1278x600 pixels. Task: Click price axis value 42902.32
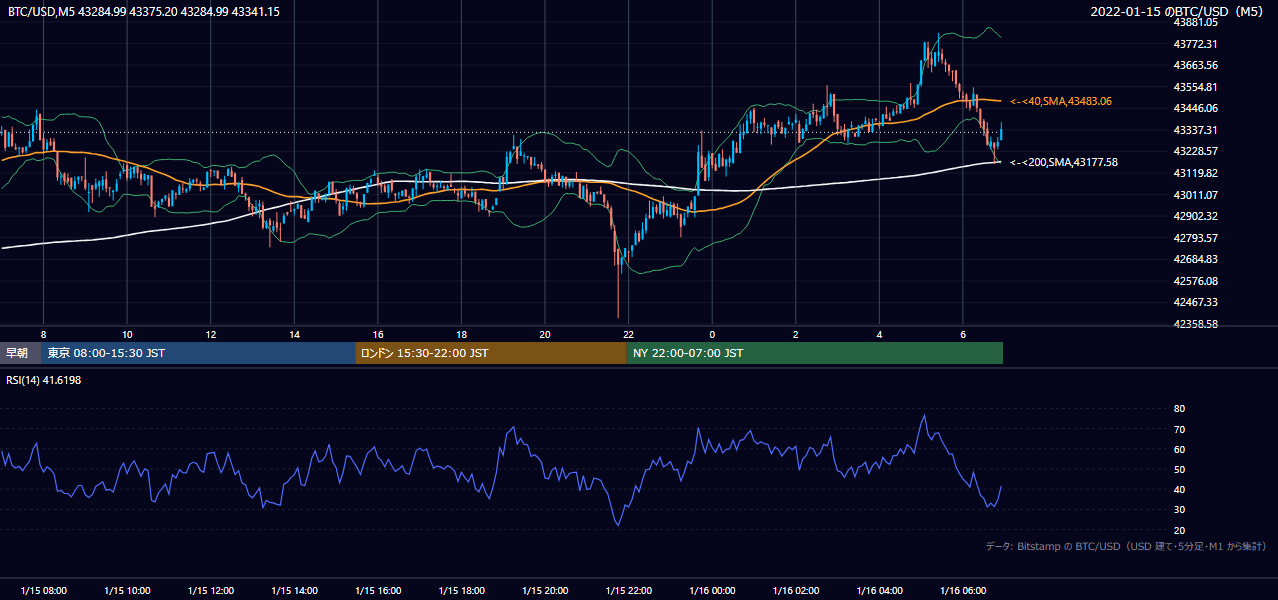tap(1195, 216)
